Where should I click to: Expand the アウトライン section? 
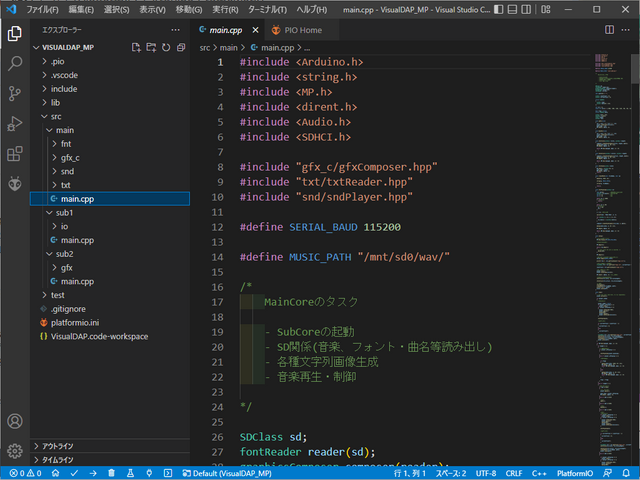[57, 446]
